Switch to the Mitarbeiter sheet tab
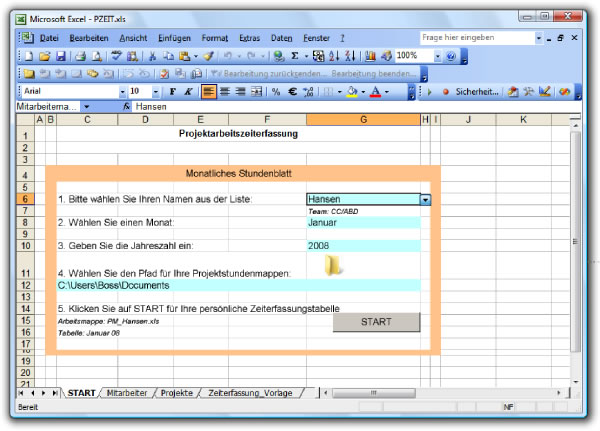 pyautogui.click(x=128, y=393)
